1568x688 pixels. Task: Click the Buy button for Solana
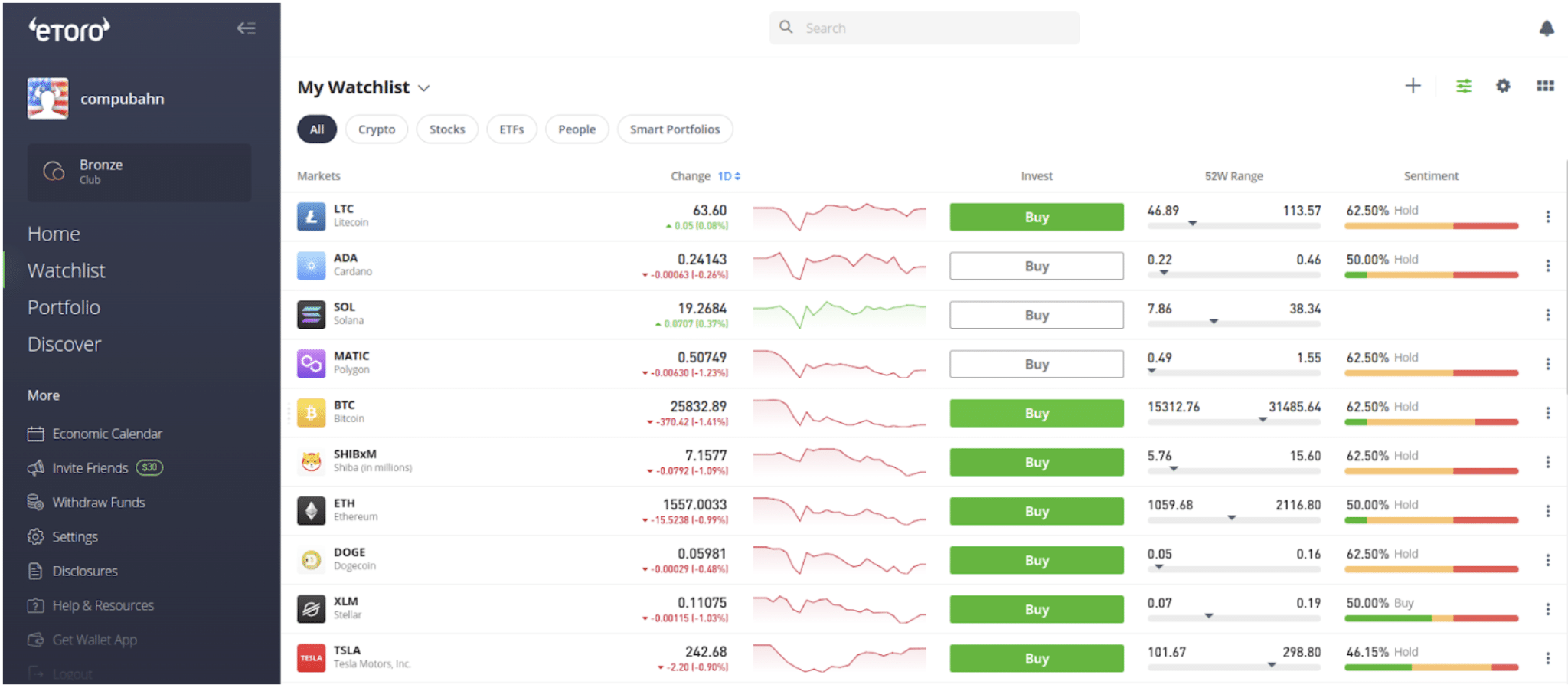click(x=1037, y=315)
